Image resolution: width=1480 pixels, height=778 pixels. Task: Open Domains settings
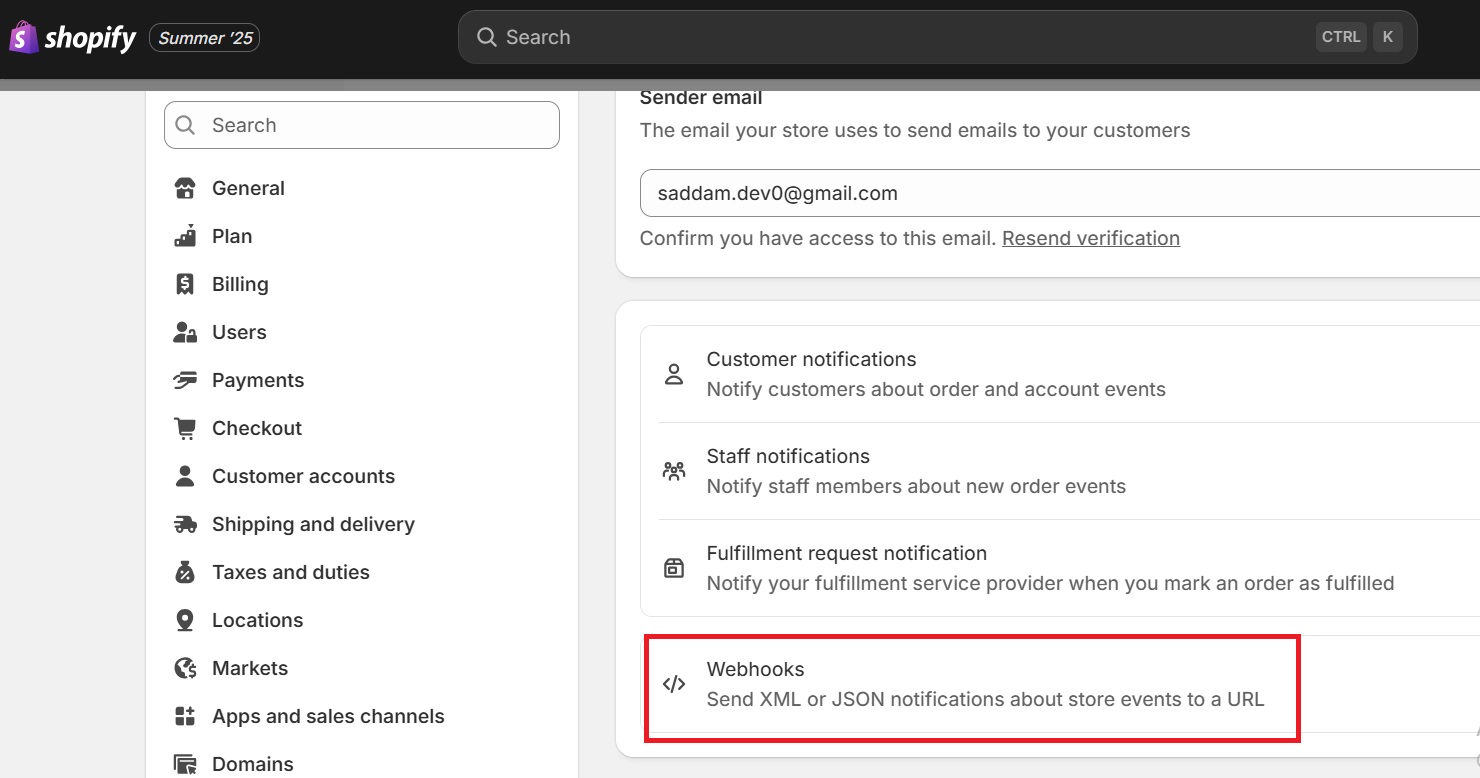[x=252, y=764]
